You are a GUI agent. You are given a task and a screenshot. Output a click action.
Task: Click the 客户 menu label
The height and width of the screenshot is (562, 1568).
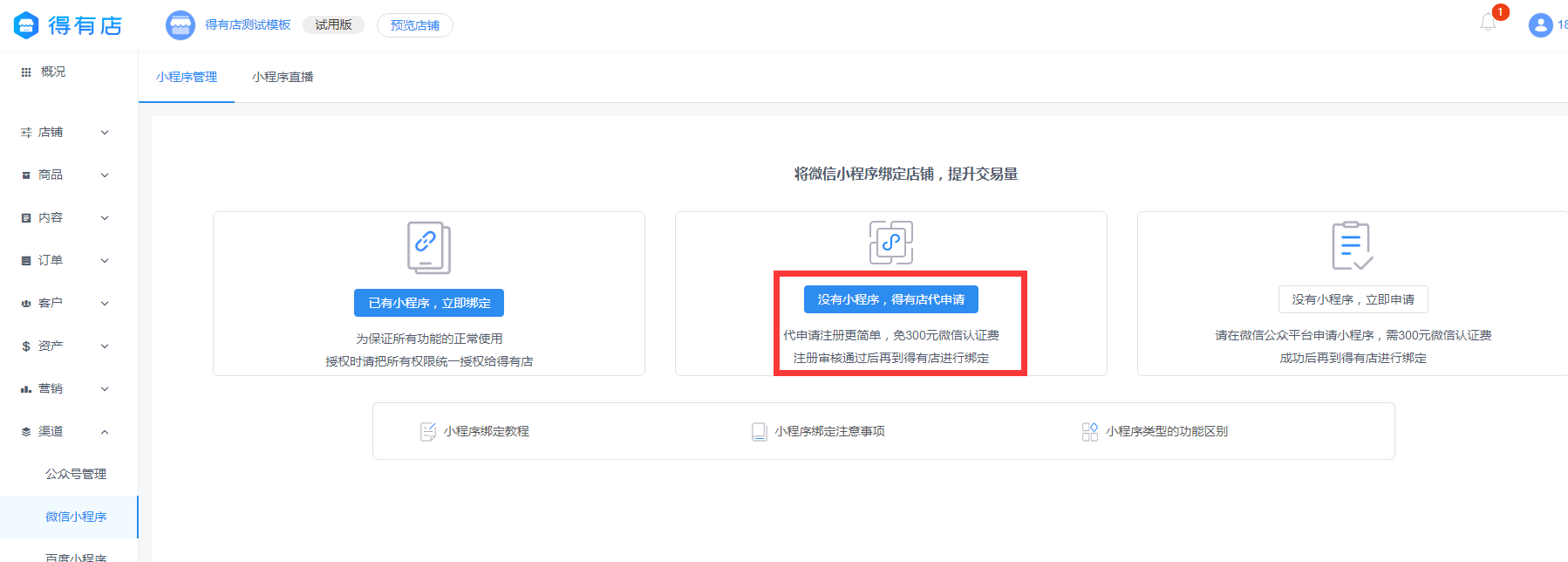[51, 304]
